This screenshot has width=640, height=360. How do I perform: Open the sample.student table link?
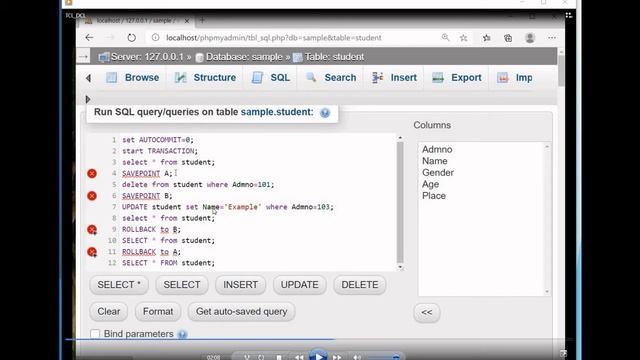[x=277, y=112]
